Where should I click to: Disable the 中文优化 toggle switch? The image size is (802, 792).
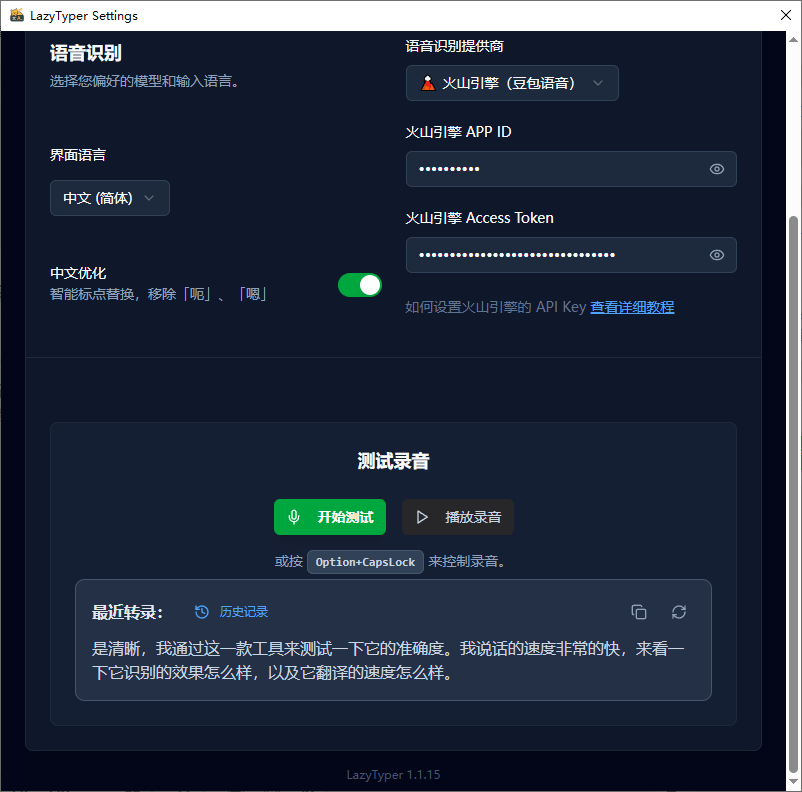(359, 285)
